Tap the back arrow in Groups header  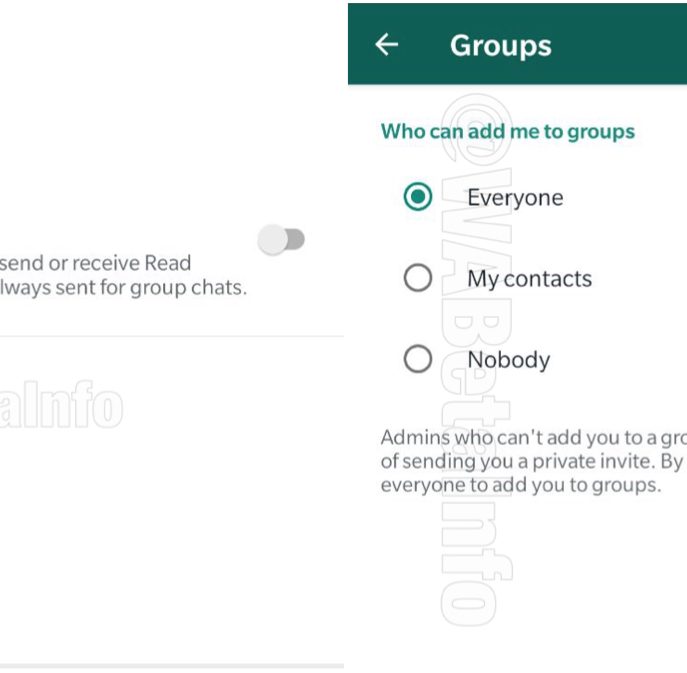point(386,45)
